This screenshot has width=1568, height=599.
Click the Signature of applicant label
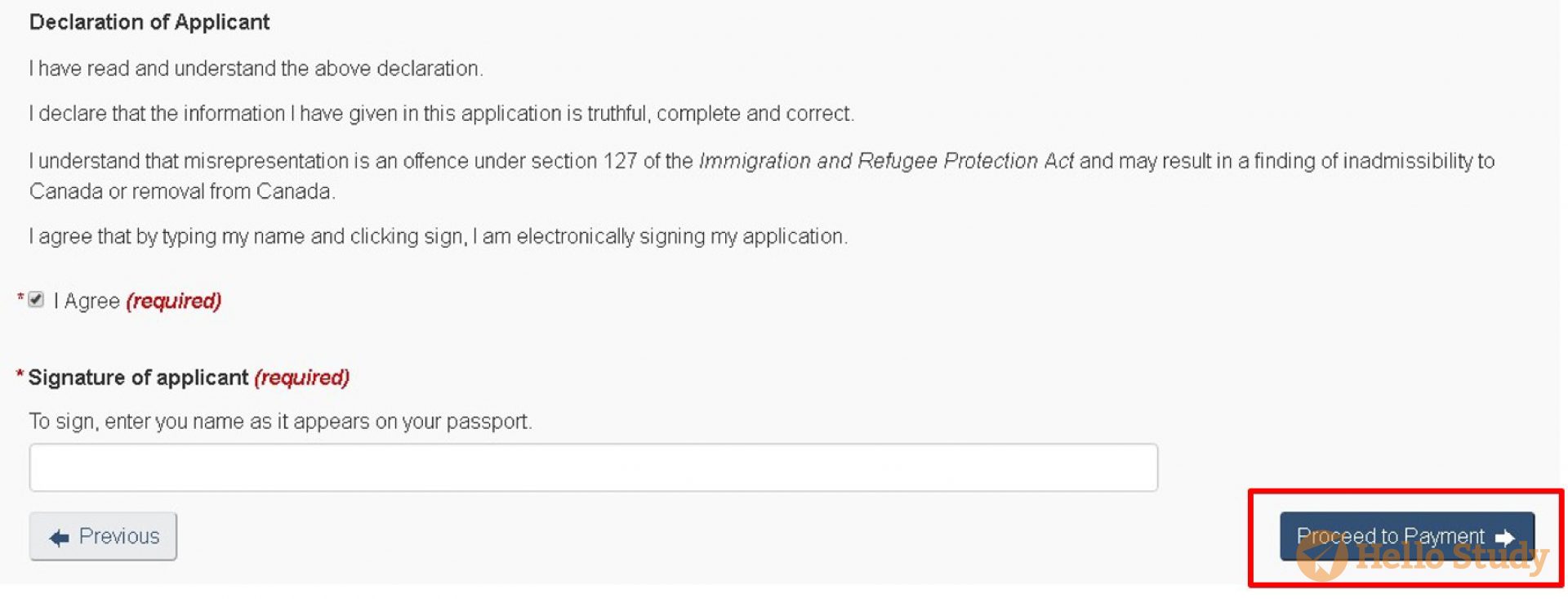click(138, 378)
